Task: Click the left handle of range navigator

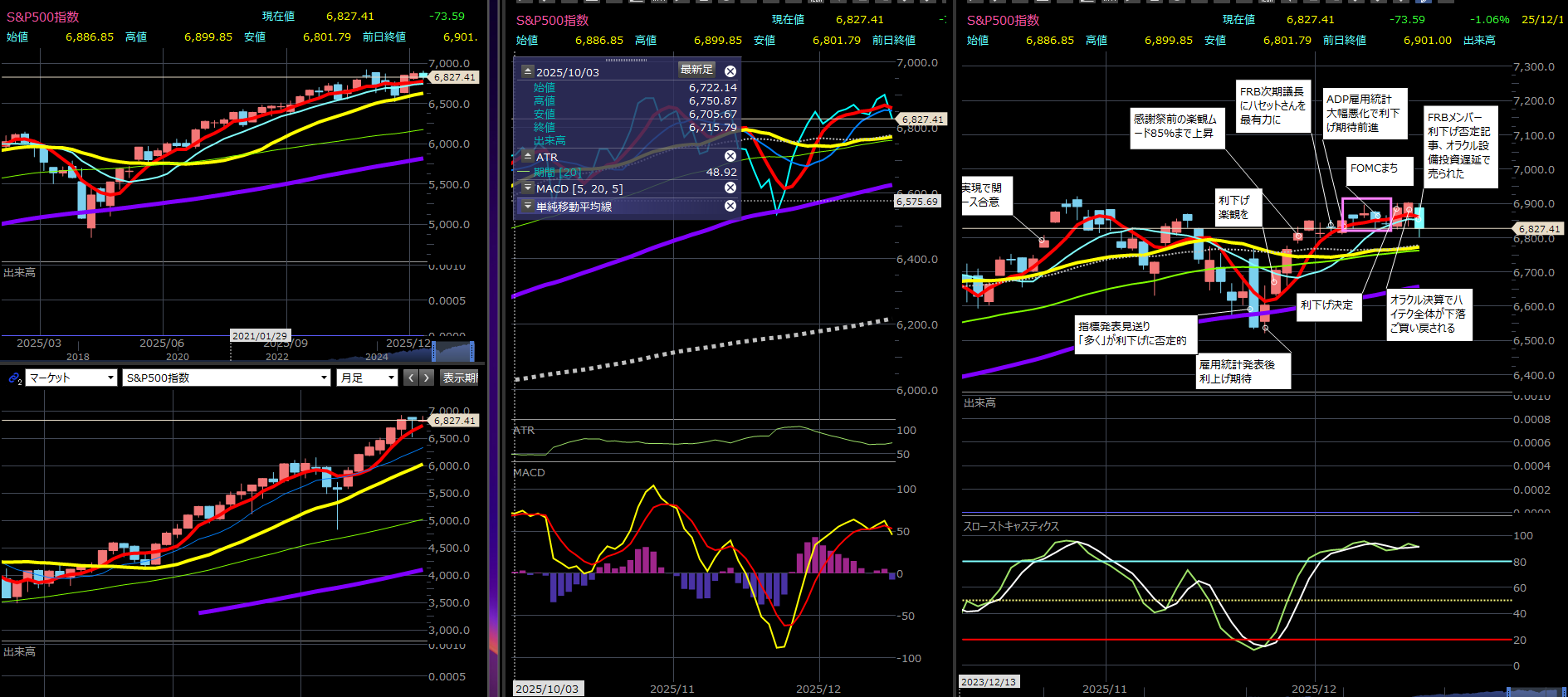Action: 432,351
